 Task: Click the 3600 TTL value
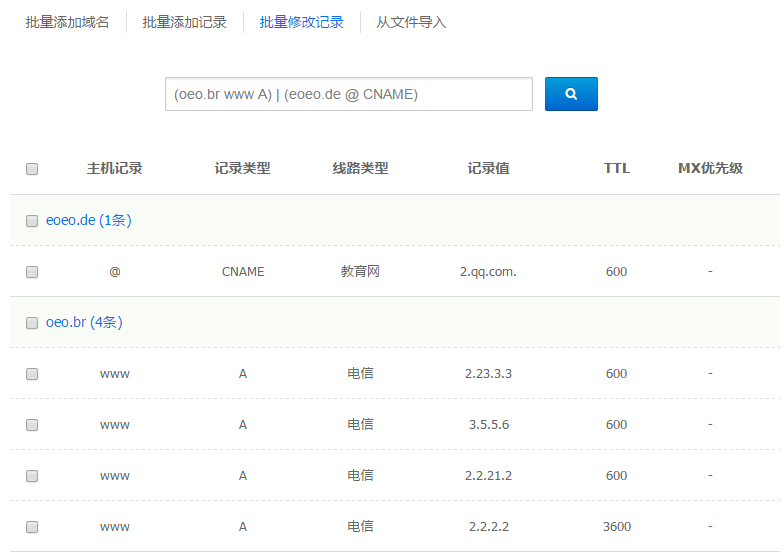click(x=616, y=526)
